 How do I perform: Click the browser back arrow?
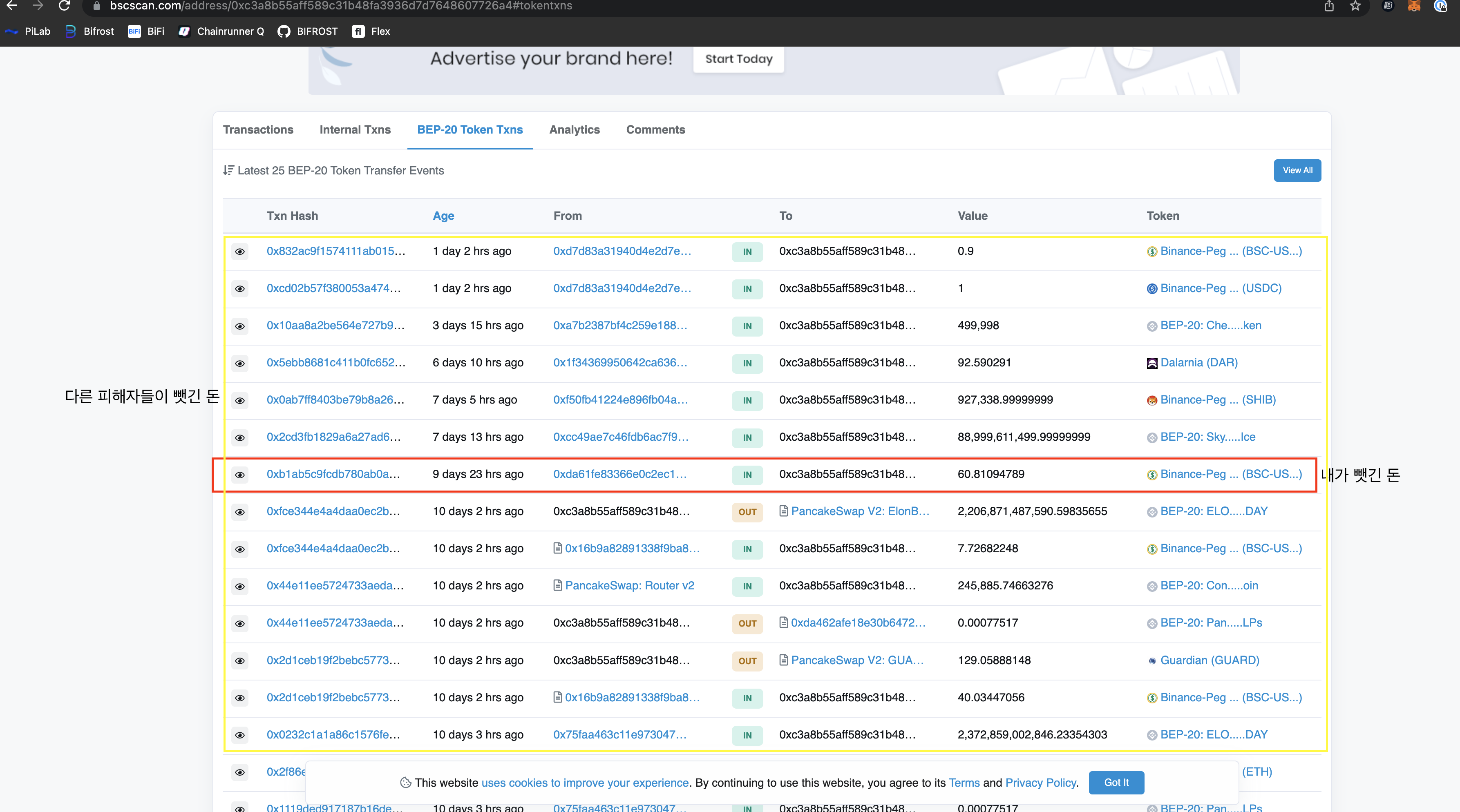pos(12,6)
